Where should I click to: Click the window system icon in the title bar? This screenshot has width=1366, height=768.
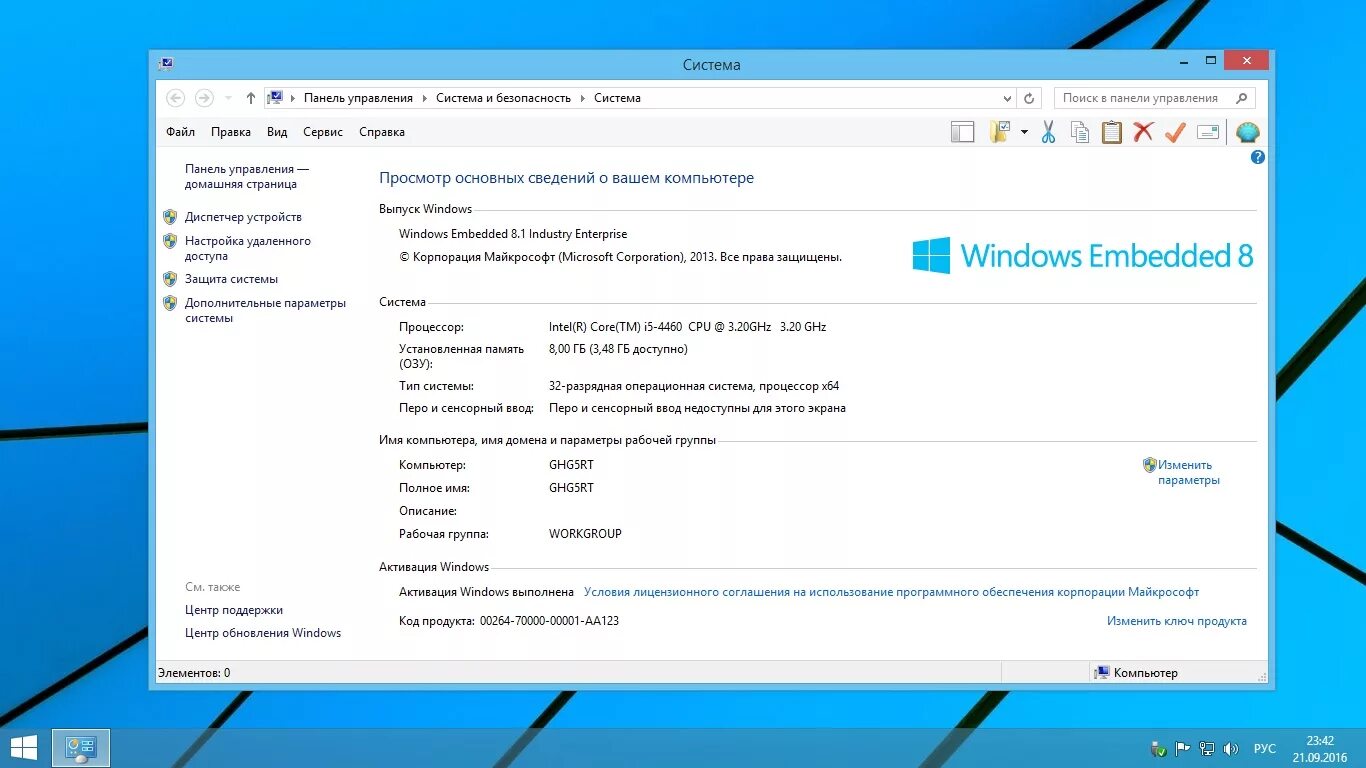click(165, 64)
